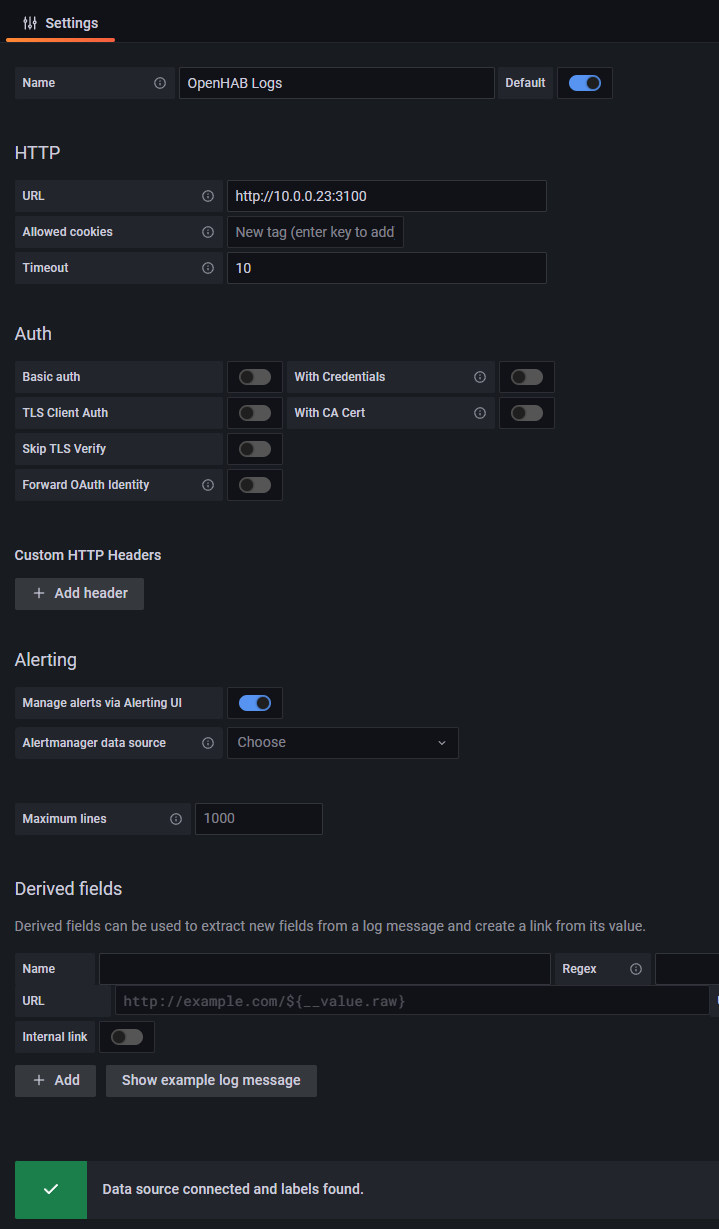Click Show example log message button
Image resolution: width=719 pixels, height=1229 pixels.
(x=211, y=1081)
